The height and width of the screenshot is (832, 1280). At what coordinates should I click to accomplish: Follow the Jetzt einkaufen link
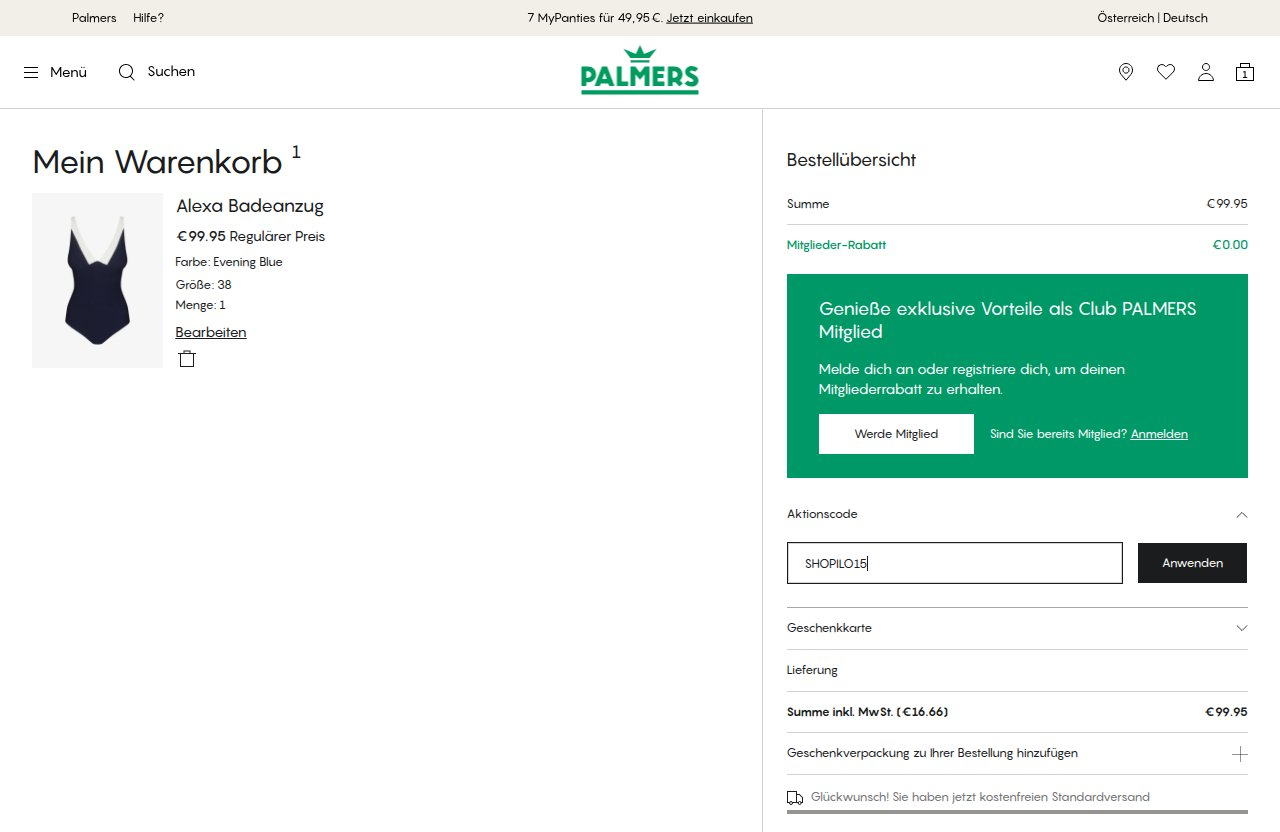click(x=709, y=18)
